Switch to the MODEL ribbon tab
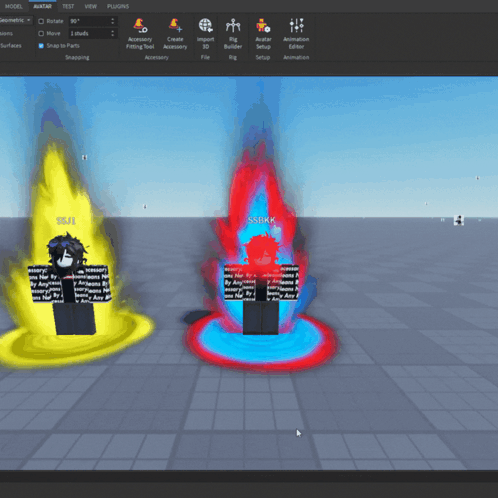498x498 pixels. tap(14, 6)
